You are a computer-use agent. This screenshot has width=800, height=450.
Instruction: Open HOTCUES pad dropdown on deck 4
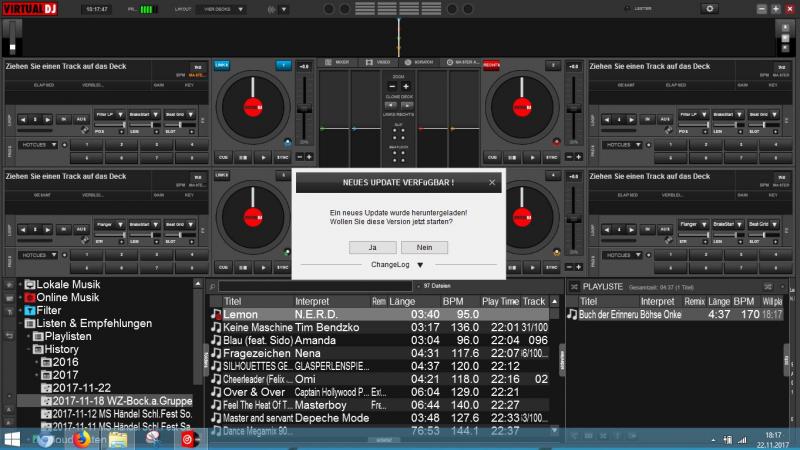point(623,255)
